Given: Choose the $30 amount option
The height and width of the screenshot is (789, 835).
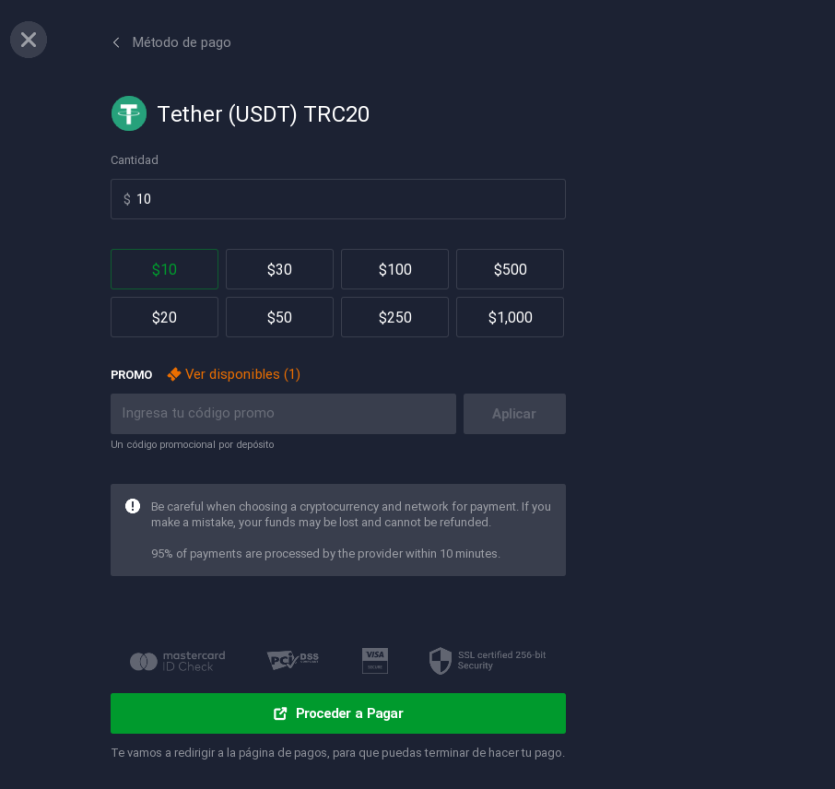Looking at the screenshot, I should point(279,269).
